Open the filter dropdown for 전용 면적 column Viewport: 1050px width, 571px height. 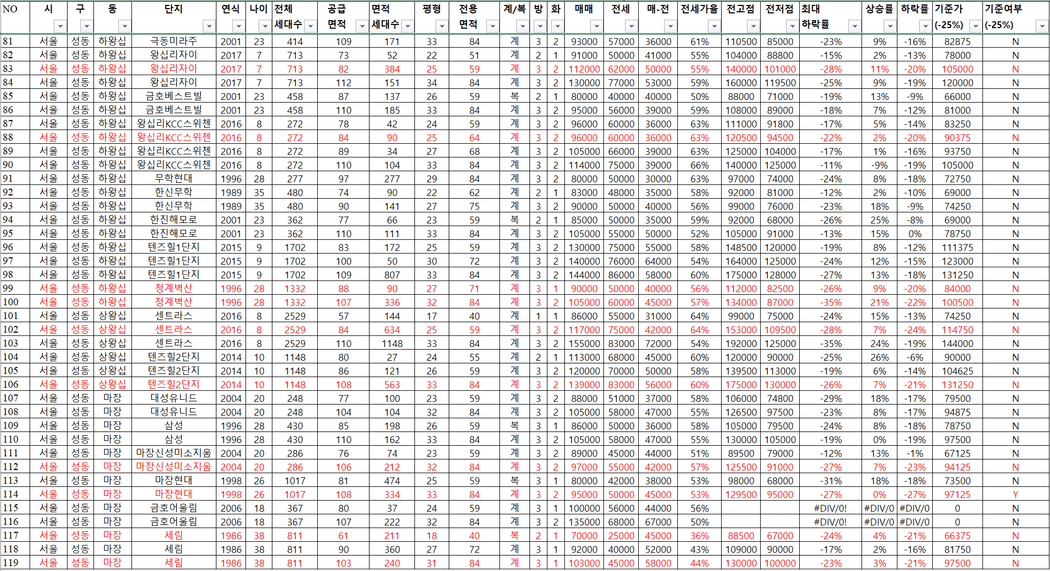click(x=492, y=26)
